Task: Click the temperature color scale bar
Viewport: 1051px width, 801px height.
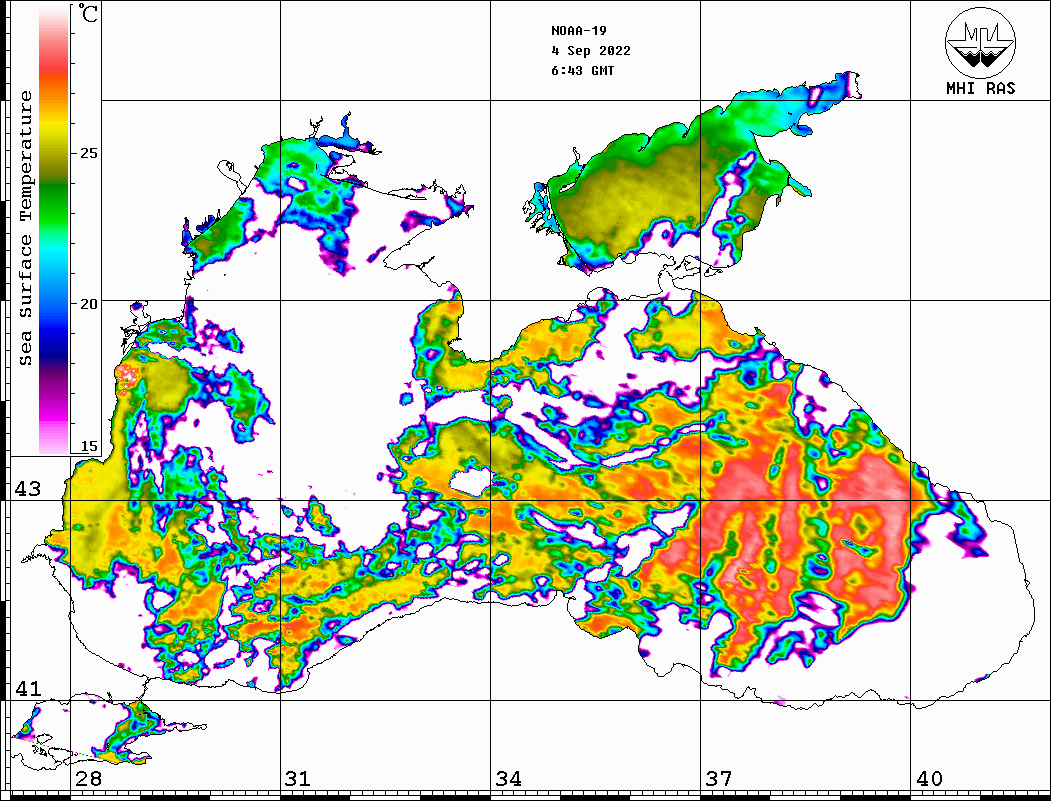Action: coord(54,229)
